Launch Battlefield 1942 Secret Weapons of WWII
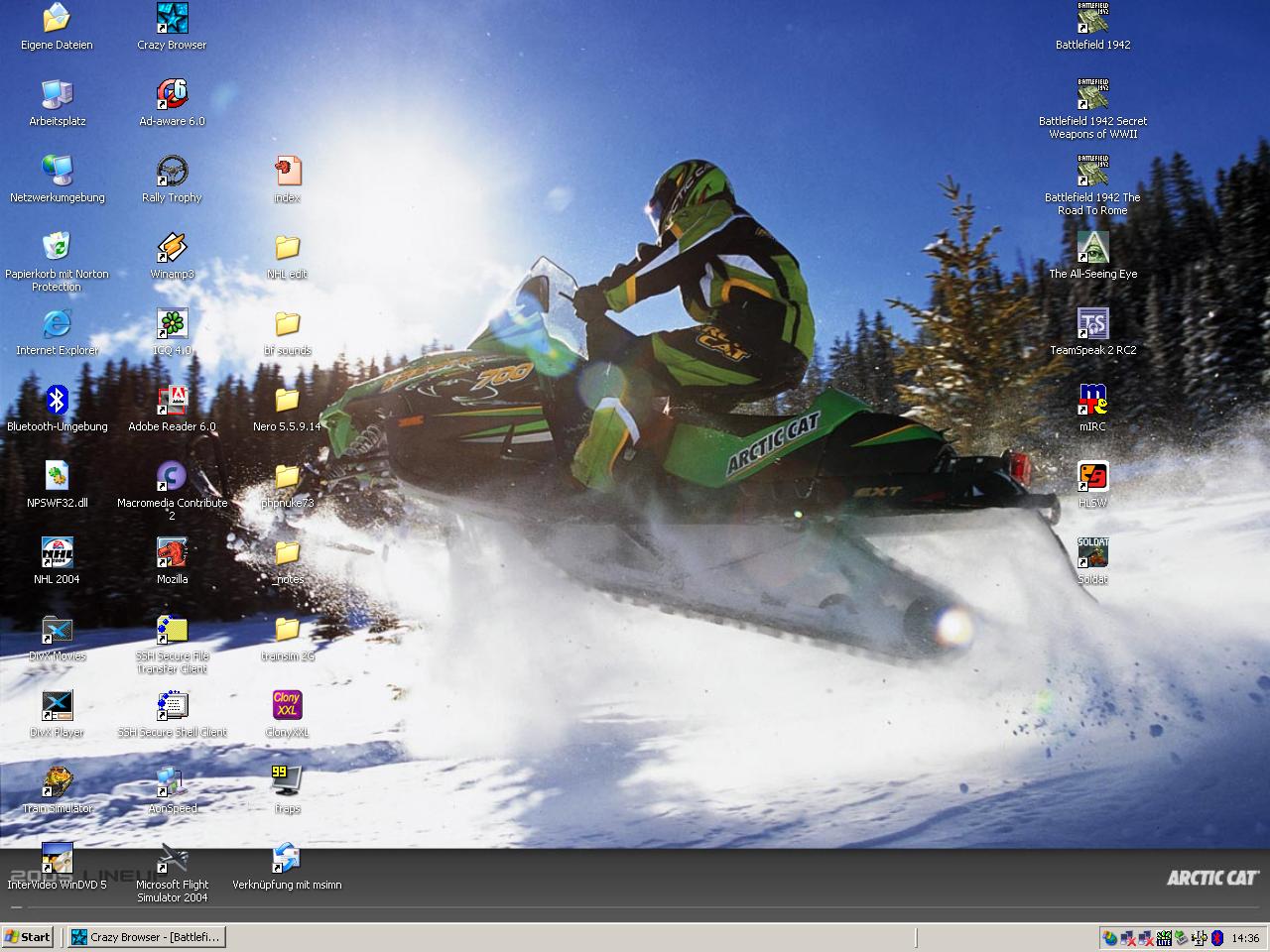Viewport: 1270px width, 952px height. tap(1093, 94)
